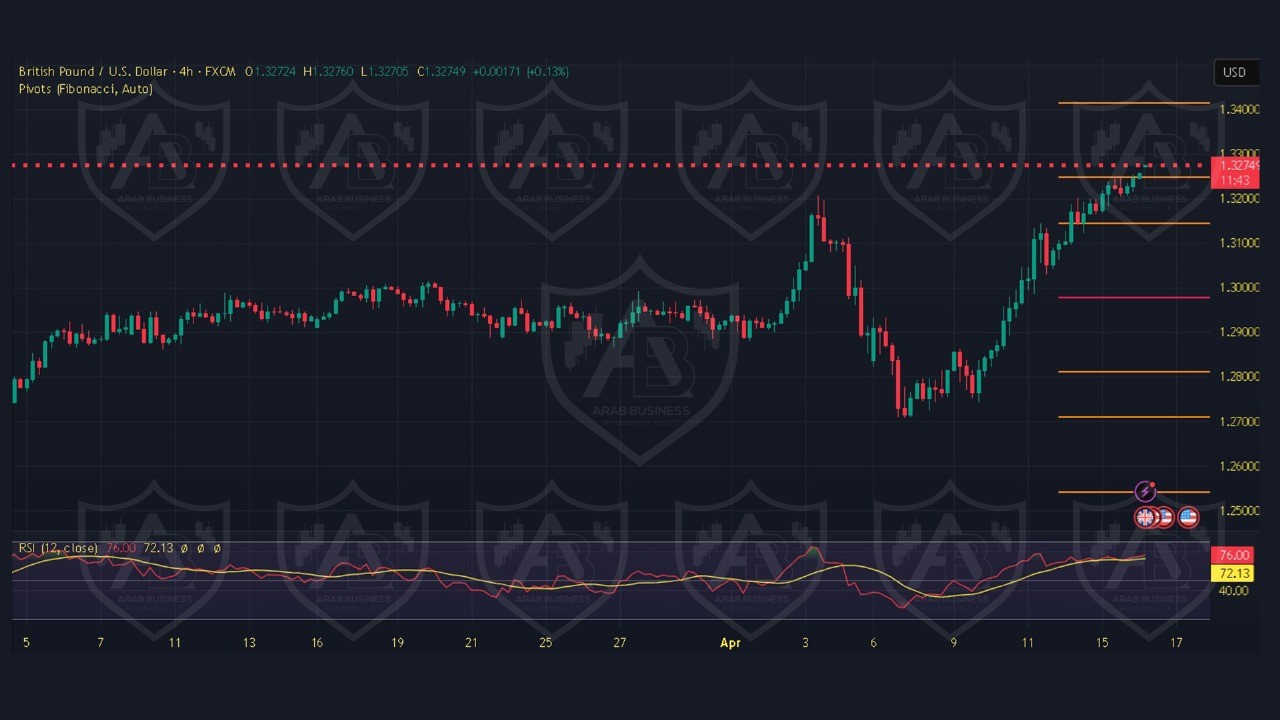The width and height of the screenshot is (1280, 720).
Task: Click the date 5 on time axis
Action: tap(26, 643)
